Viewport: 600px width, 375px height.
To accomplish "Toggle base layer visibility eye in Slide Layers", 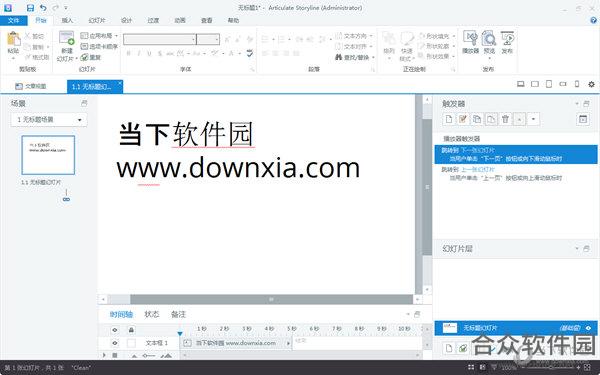I will (x=588, y=328).
